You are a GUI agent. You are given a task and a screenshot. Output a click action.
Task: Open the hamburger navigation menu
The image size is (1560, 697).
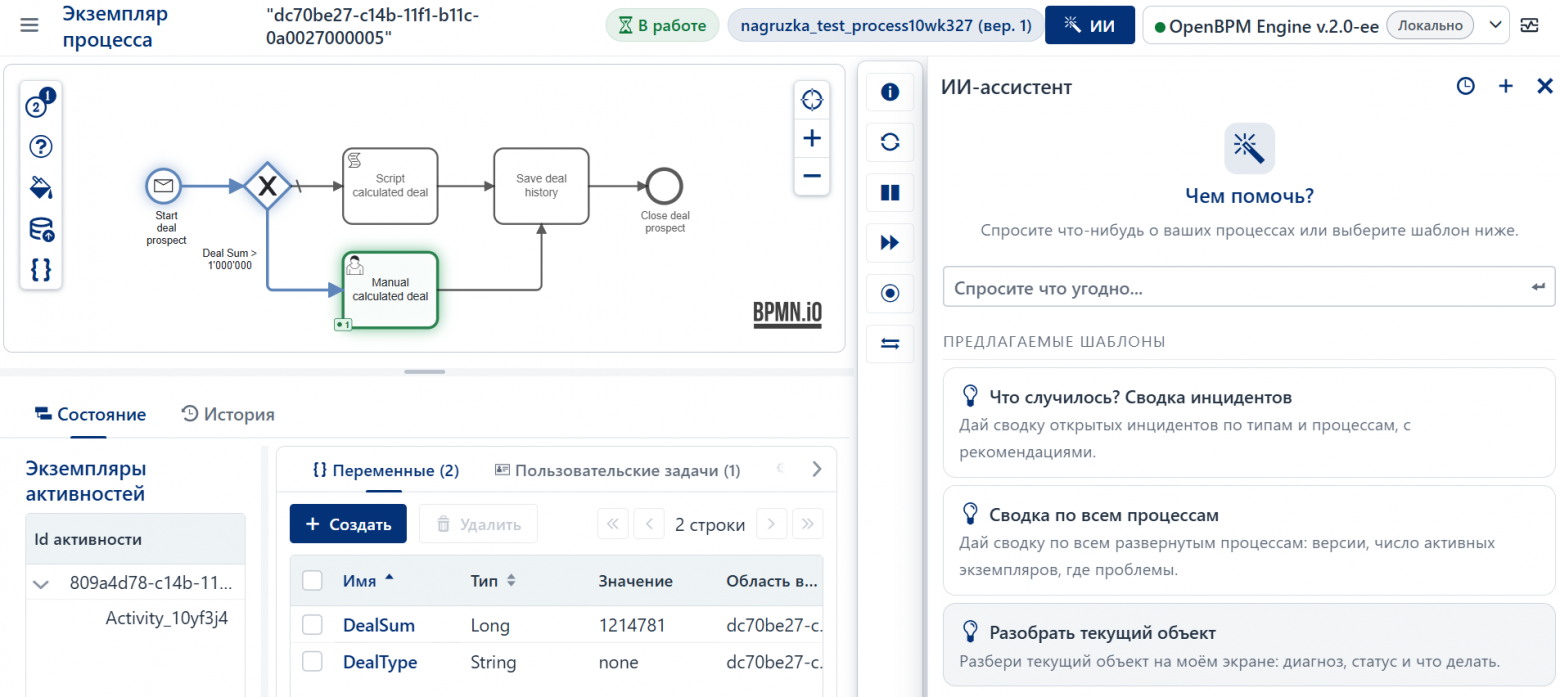[30, 25]
